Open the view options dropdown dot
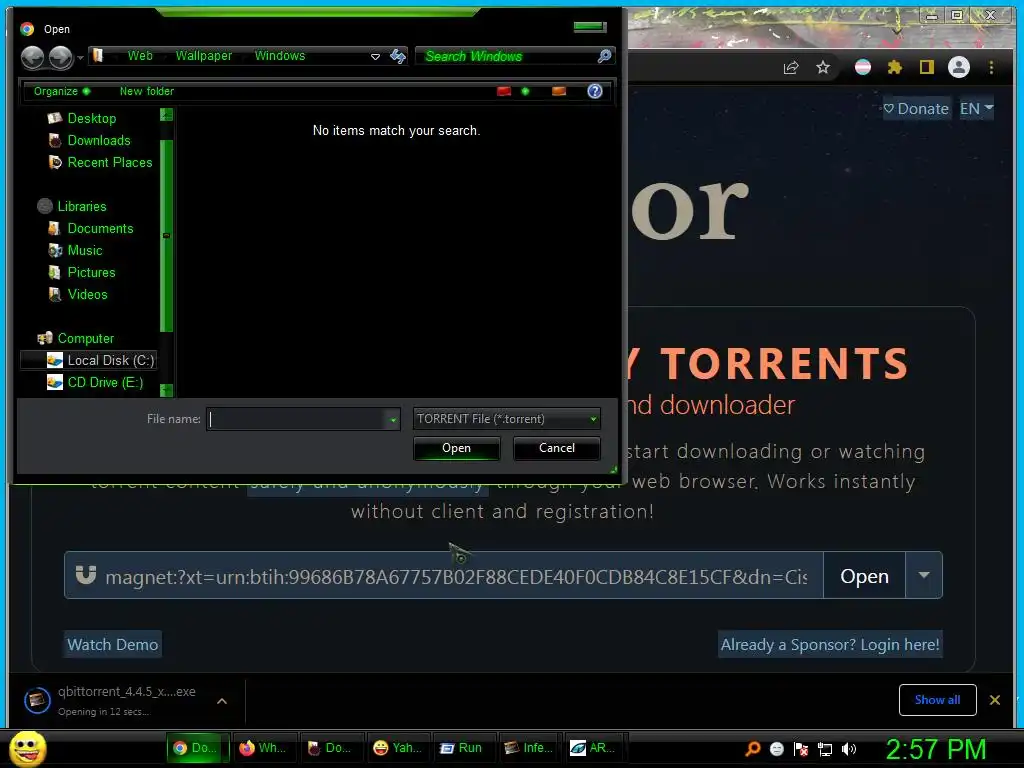The height and width of the screenshot is (768, 1024). pos(525,91)
